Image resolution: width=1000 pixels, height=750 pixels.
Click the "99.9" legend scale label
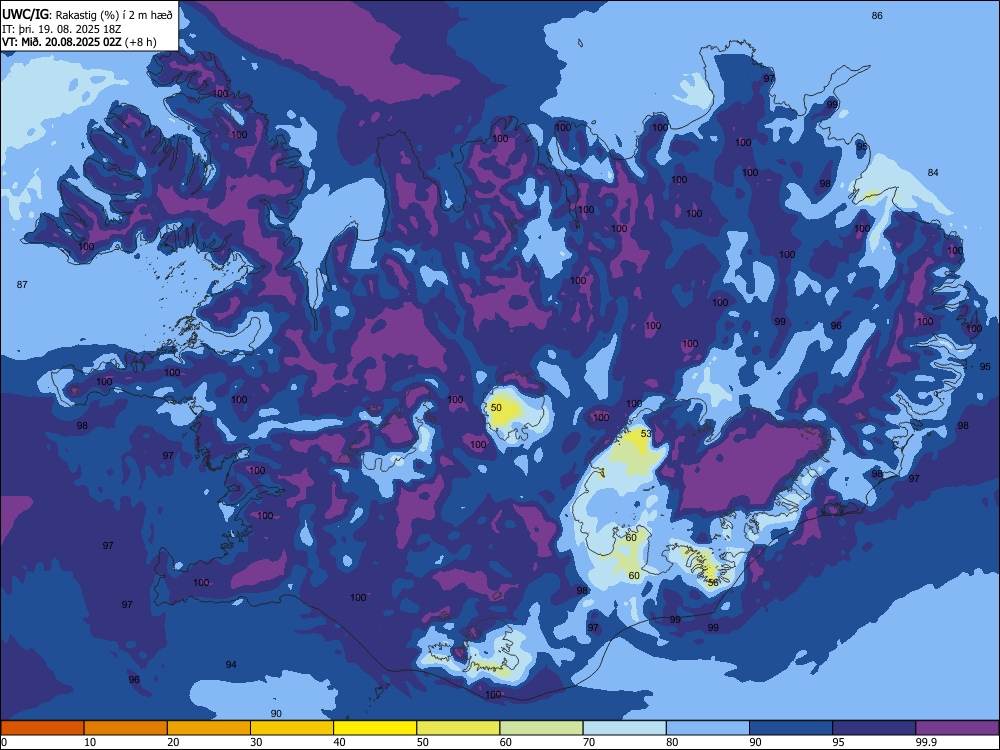[926, 742]
